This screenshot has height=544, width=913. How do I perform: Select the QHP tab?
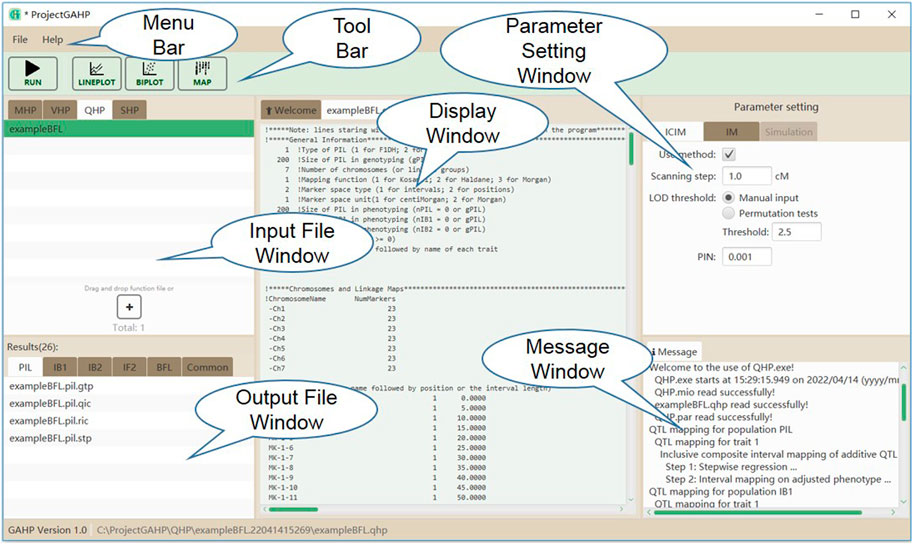coord(94,110)
